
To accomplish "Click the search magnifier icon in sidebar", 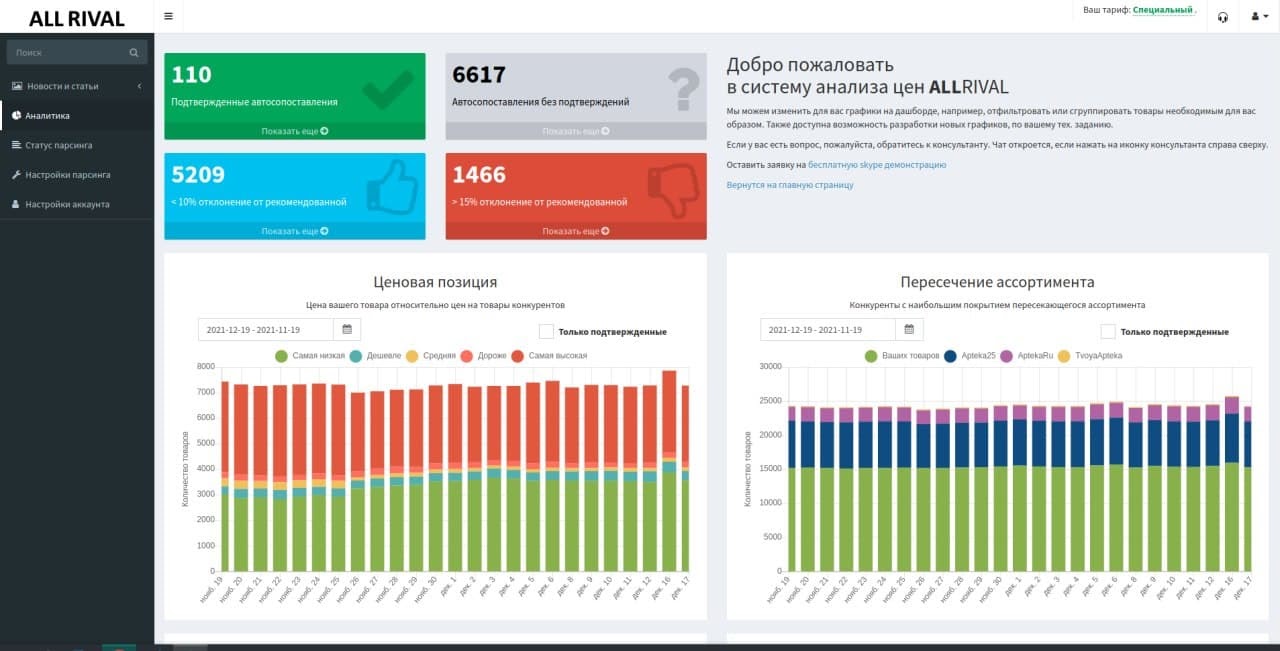I will (134, 52).
